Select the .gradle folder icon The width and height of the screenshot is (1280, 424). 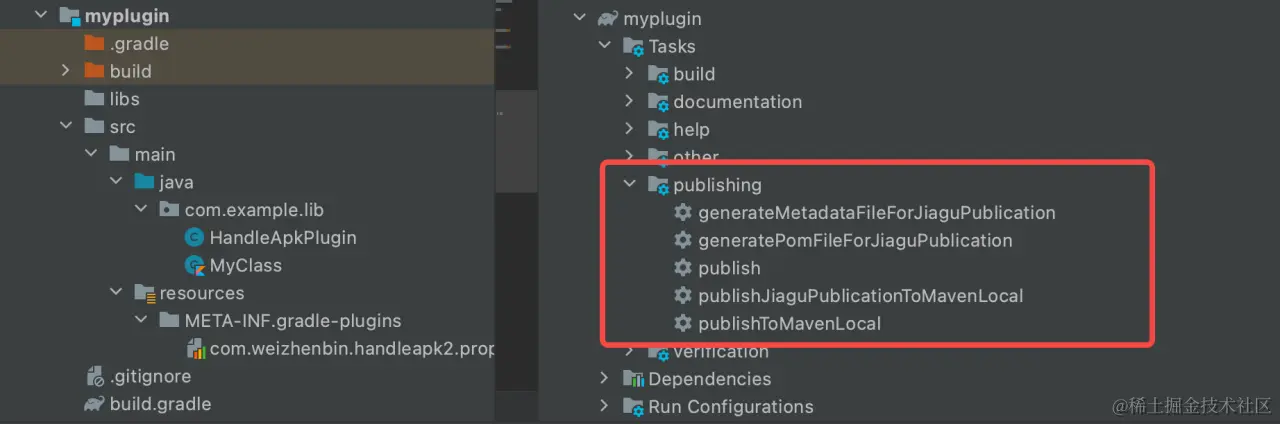pos(94,44)
